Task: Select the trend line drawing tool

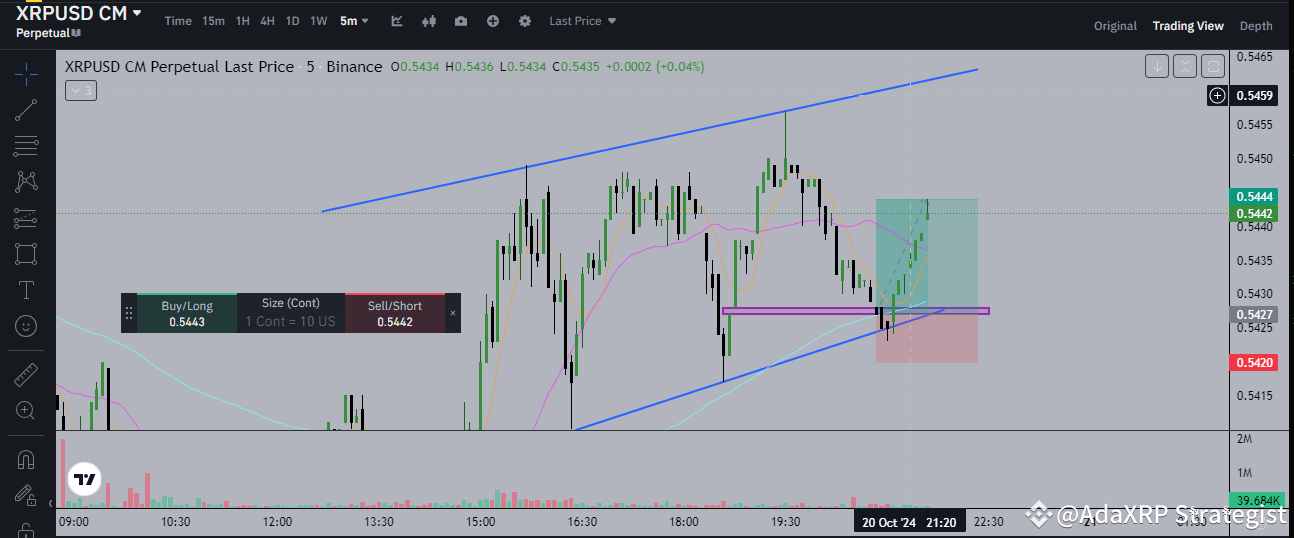Action: (27, 110)
